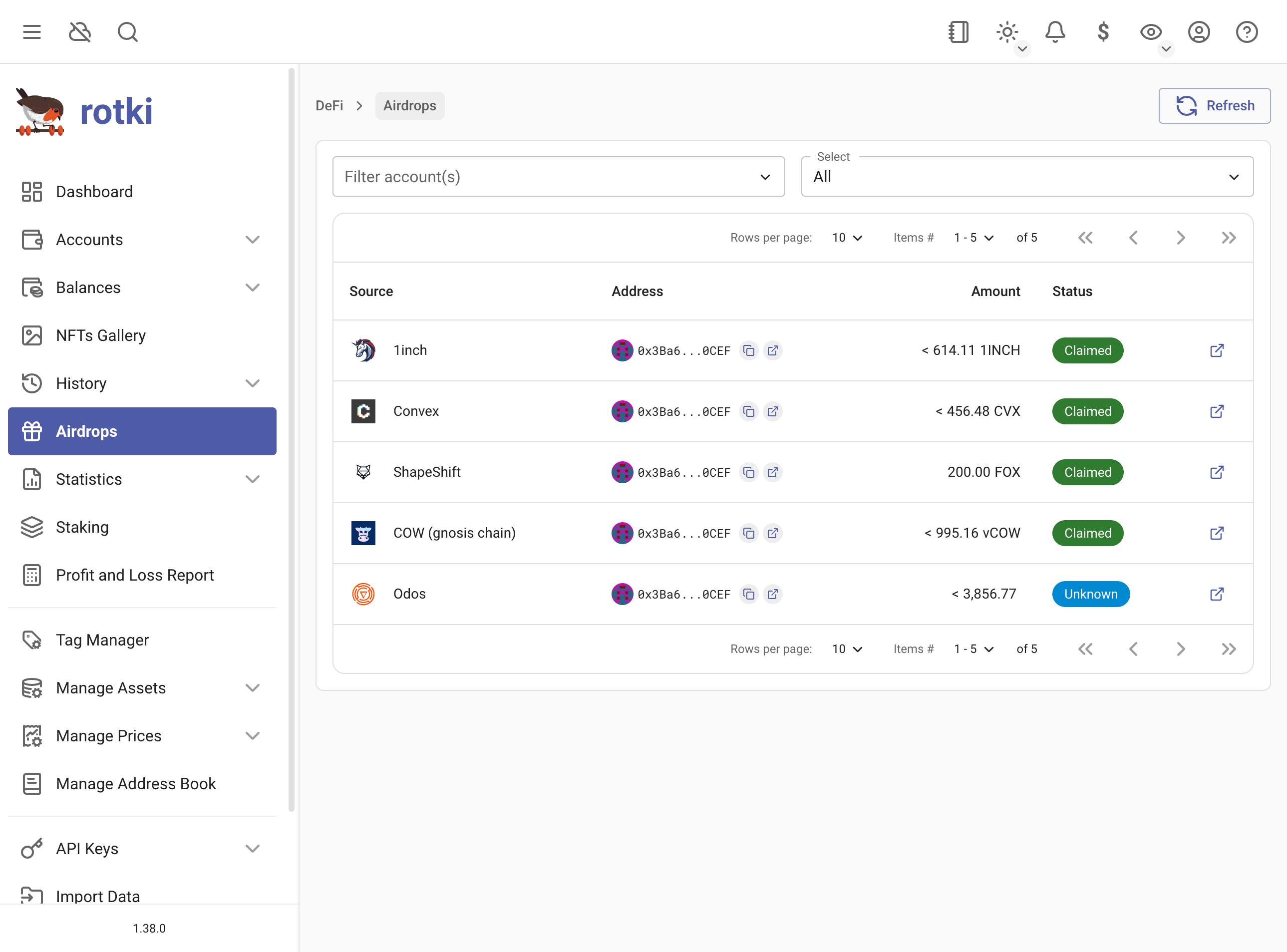Expand Manage Assets sidebar section
This screenshot has width=1287, height=952.
pos(142,687)
